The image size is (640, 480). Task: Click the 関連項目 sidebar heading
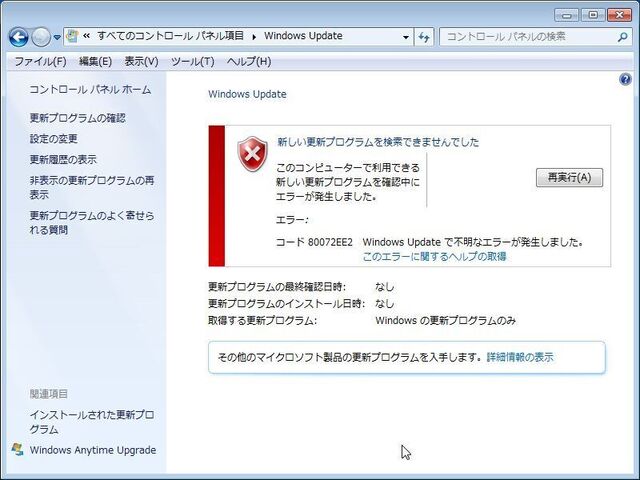[49, 394]
